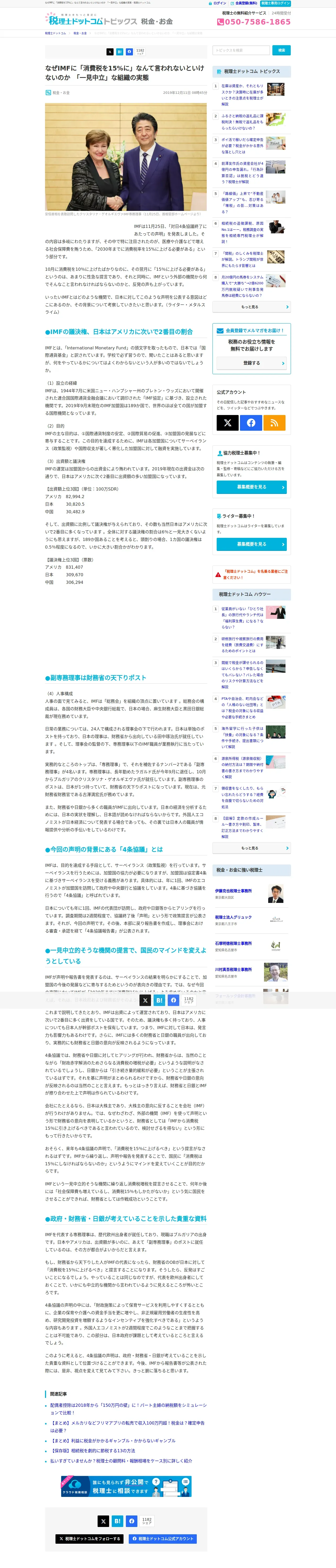Open the 税理士ドットコム トピックス site logo
This screenshot has height=1568, width=336.
tap(91, 20)
